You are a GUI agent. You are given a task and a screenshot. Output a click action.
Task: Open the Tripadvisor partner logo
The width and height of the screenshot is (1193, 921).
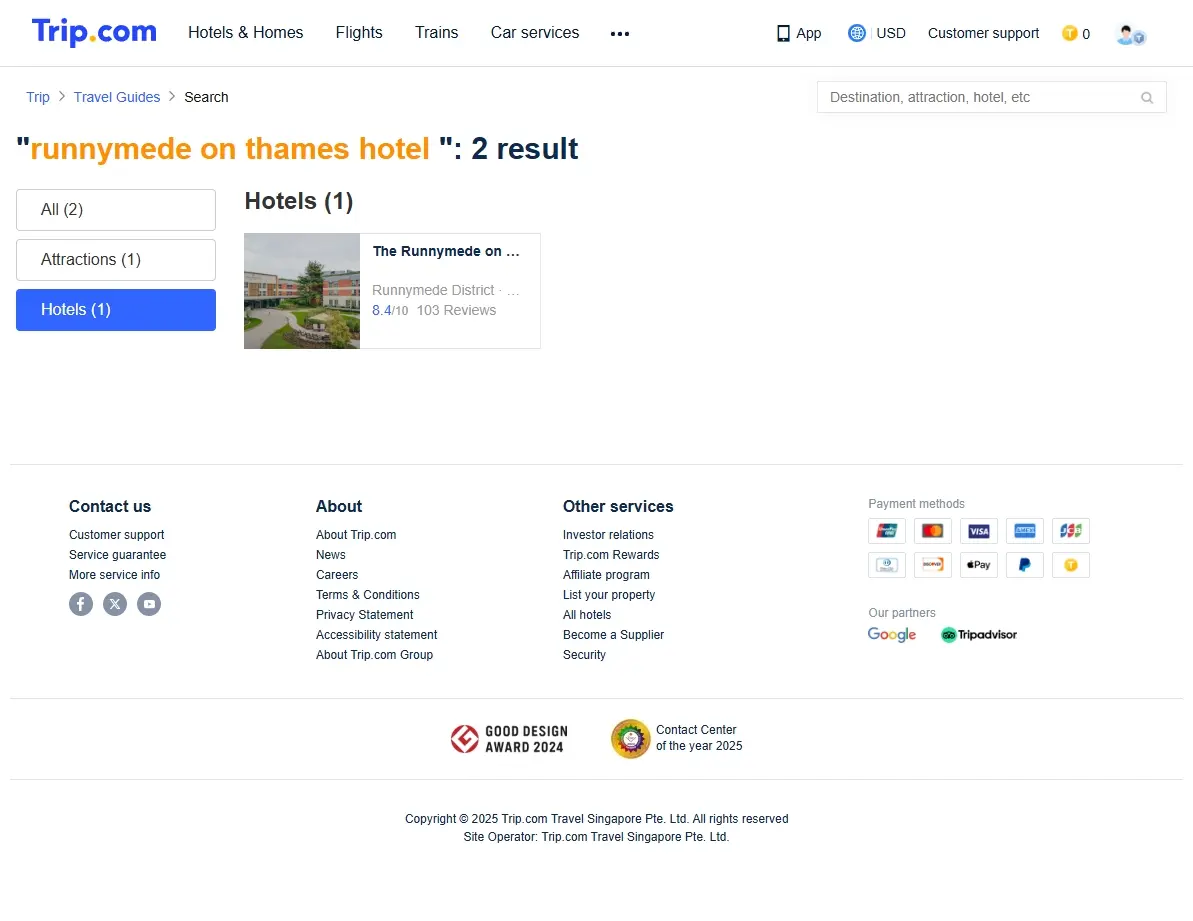click(978, 634)
